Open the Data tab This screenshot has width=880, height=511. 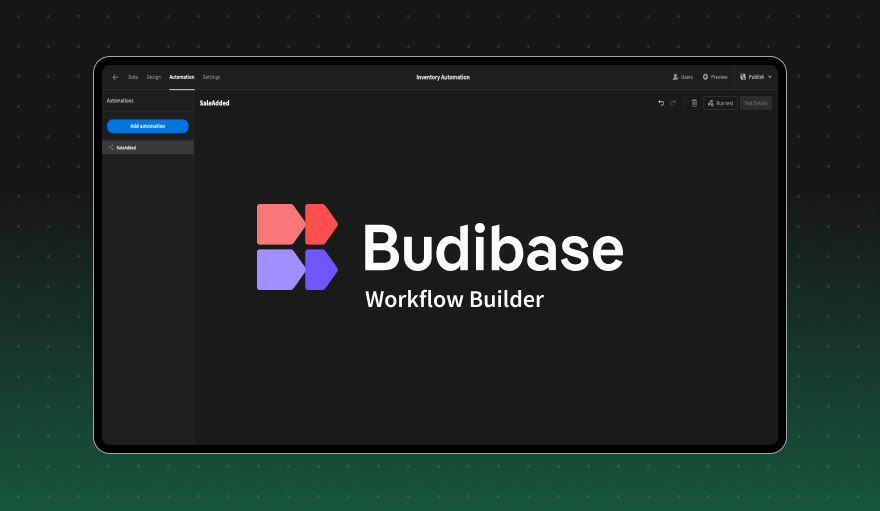click(133, 77)
